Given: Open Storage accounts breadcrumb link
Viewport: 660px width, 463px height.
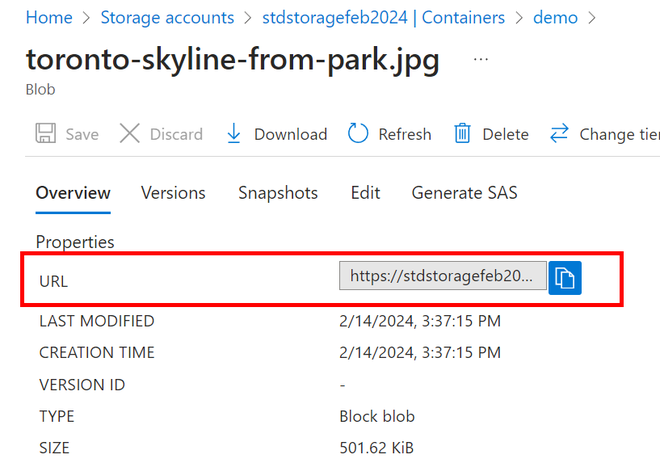Looking at the screenshot, I should (x=167, y=18).
